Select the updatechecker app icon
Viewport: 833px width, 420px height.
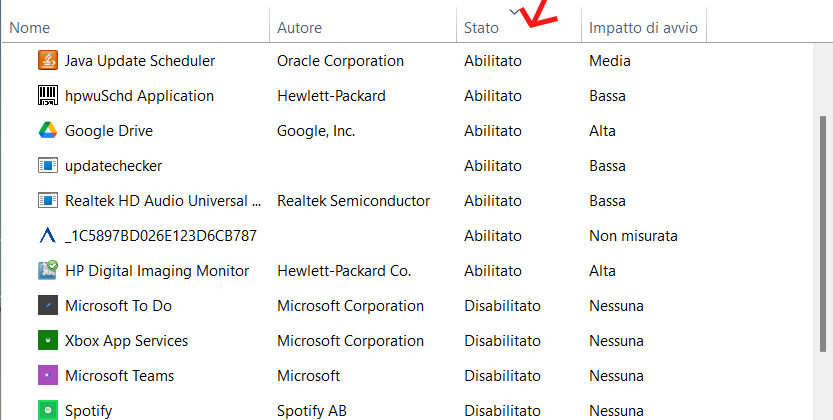point(47,166)
